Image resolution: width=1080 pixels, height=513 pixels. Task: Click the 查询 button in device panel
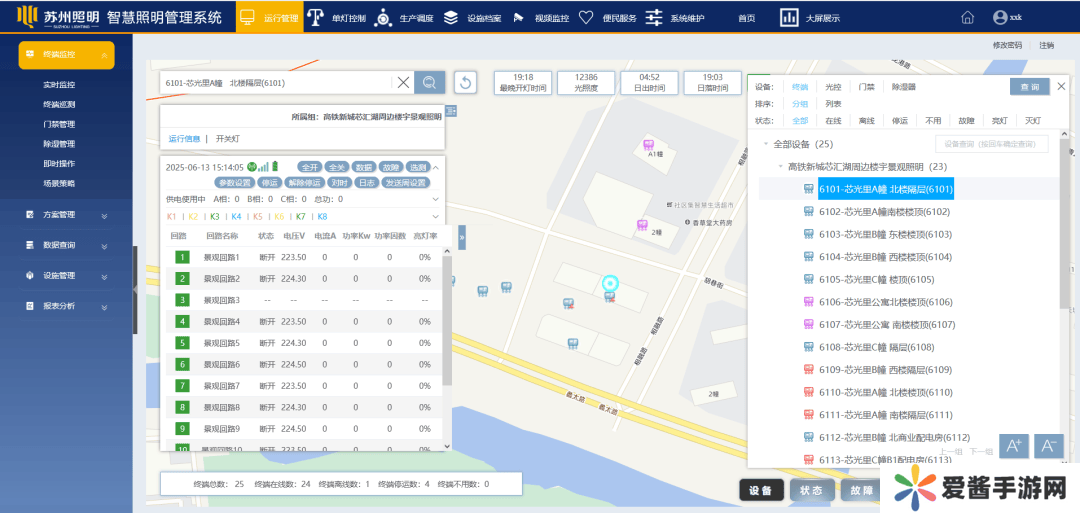[1029, 87]
